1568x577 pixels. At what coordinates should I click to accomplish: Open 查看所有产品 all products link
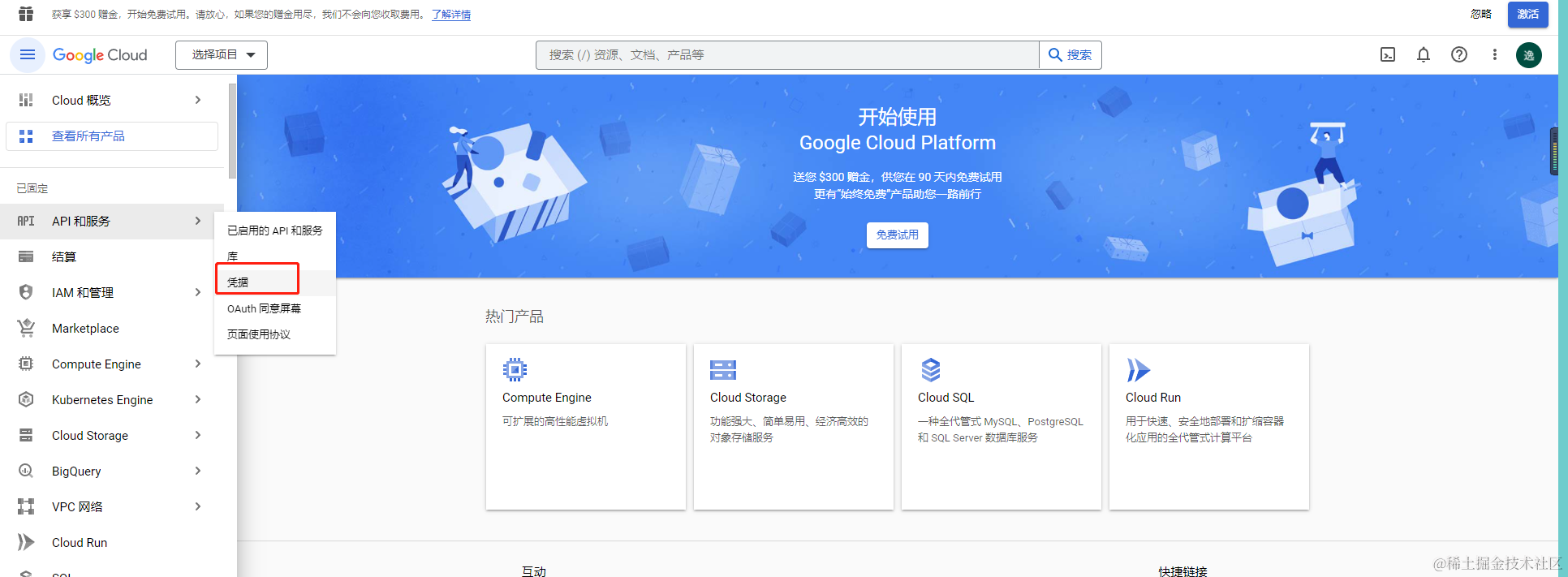[x=112, y=136]
